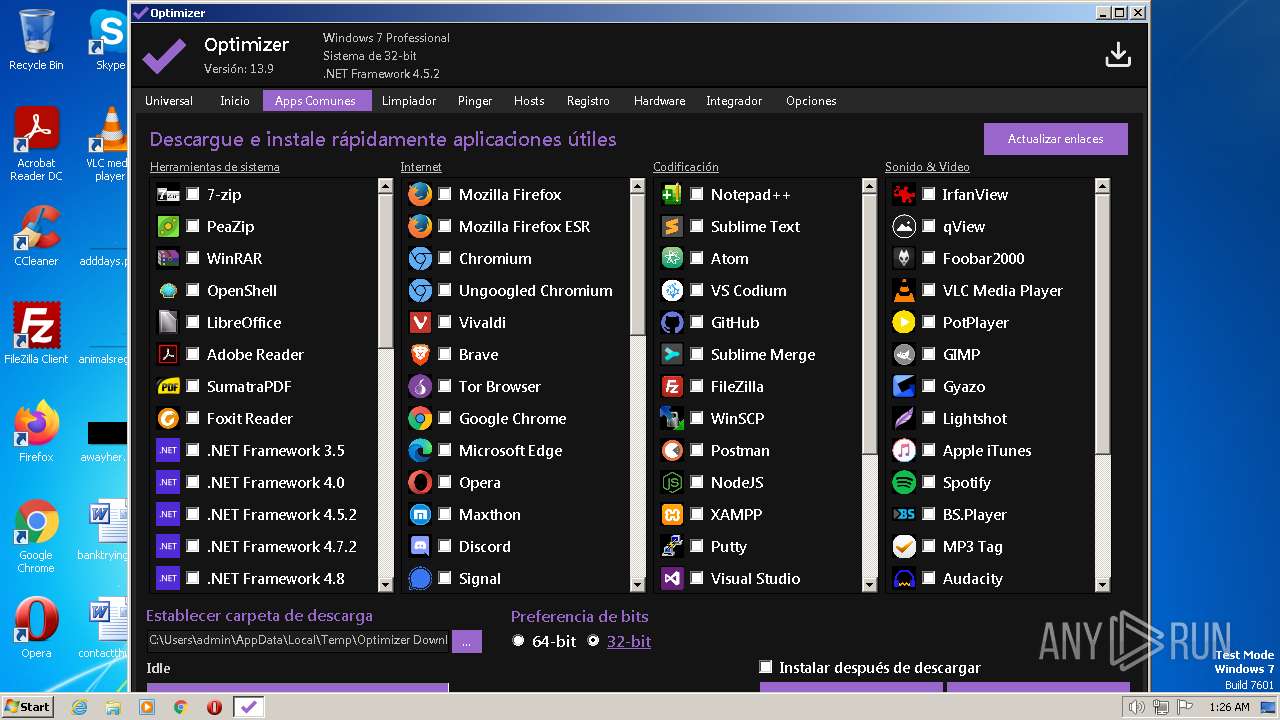Click the Vivaldi red icon
Screen dimensions: 1280x720
[x=420, y=323]
